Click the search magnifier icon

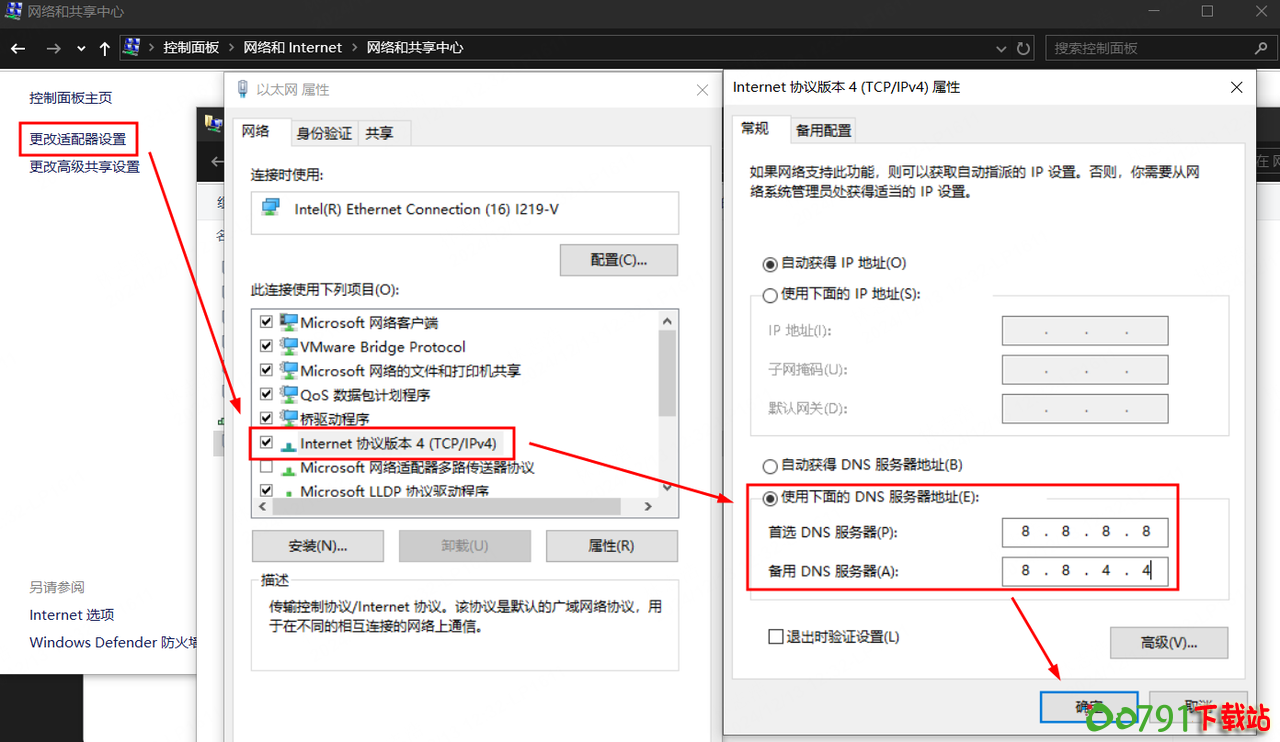tap(1261, 48)
